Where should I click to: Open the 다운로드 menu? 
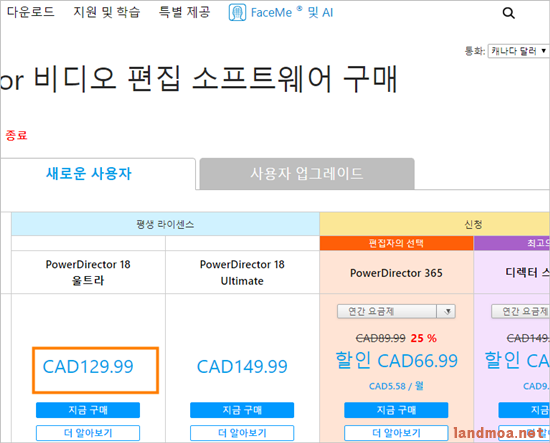click(31, 12)
